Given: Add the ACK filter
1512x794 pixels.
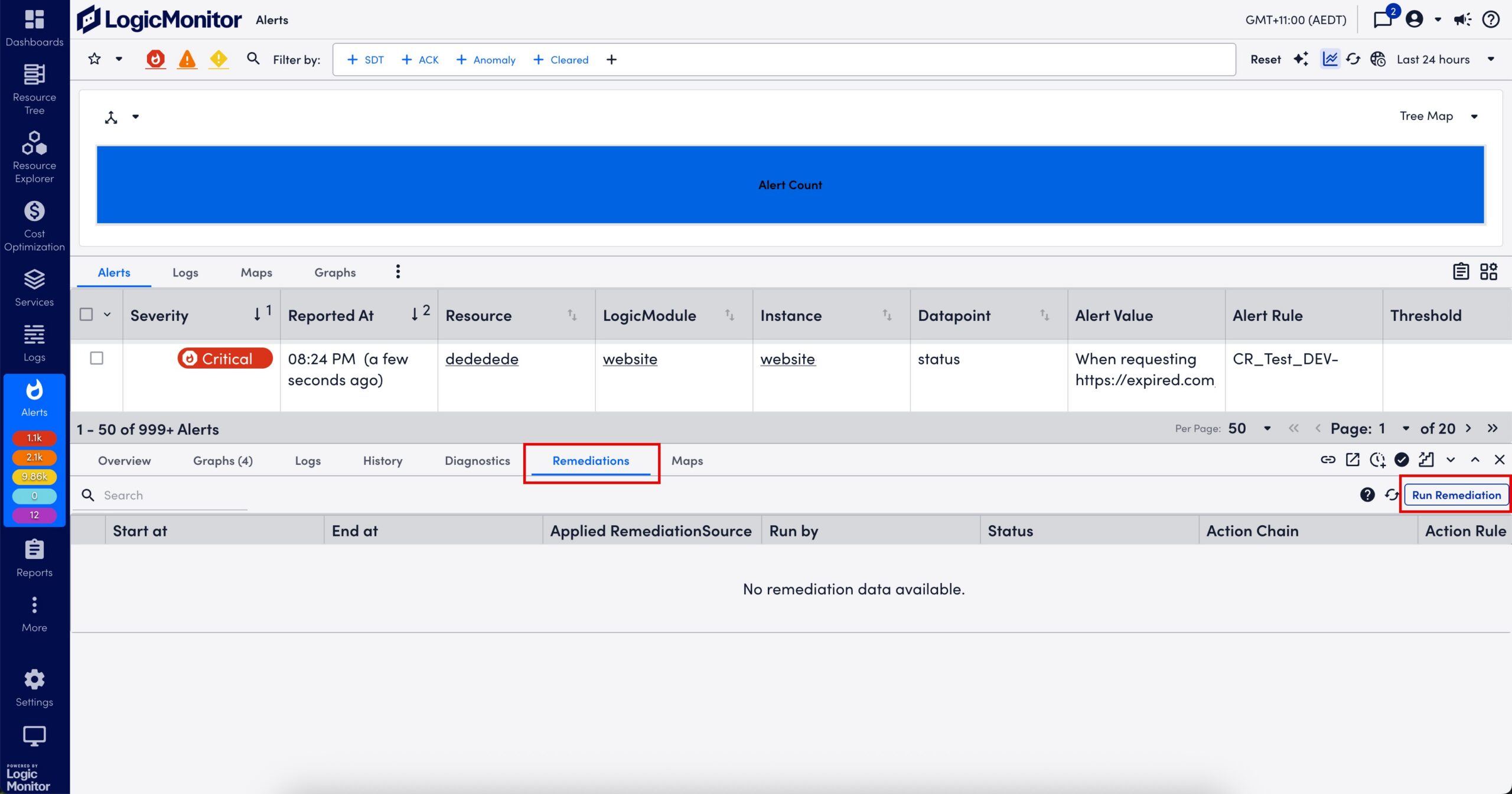Looking at the screenshot, I should 420,60.
